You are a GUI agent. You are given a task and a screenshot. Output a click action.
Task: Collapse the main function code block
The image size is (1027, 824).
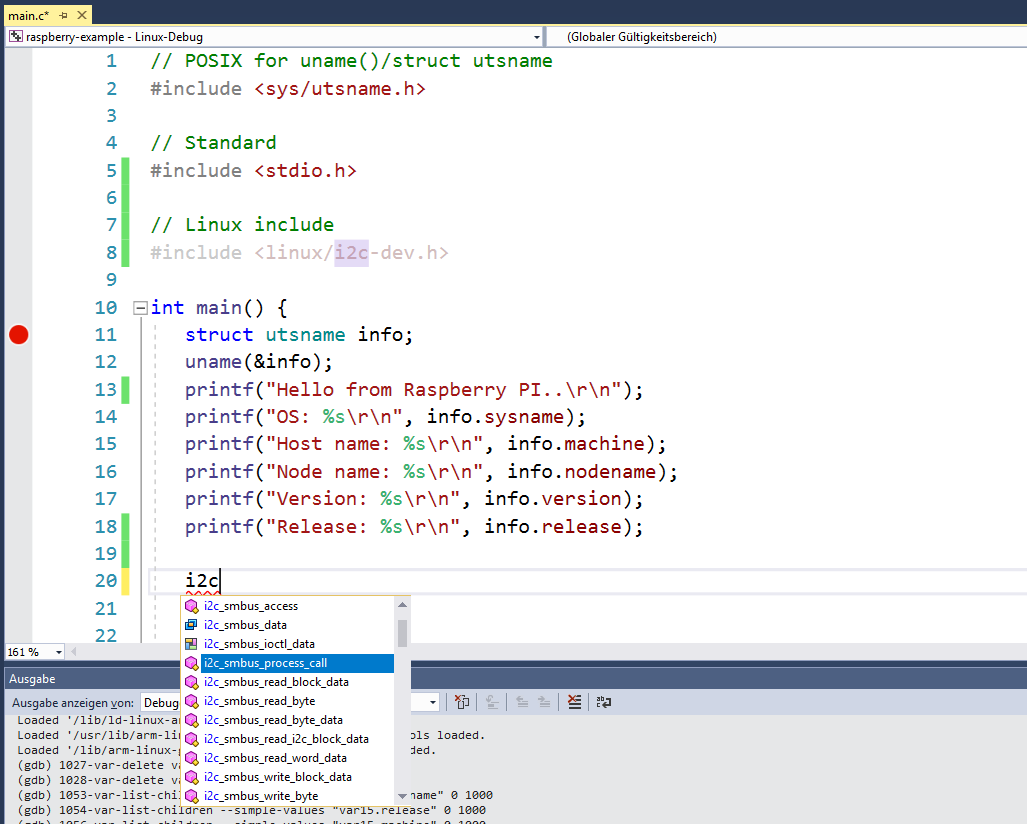coord(140,307)
